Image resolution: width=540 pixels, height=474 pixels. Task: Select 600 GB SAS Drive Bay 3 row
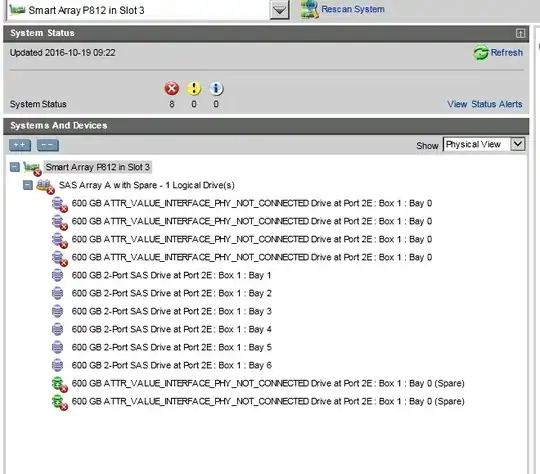(x=171, y=311)
